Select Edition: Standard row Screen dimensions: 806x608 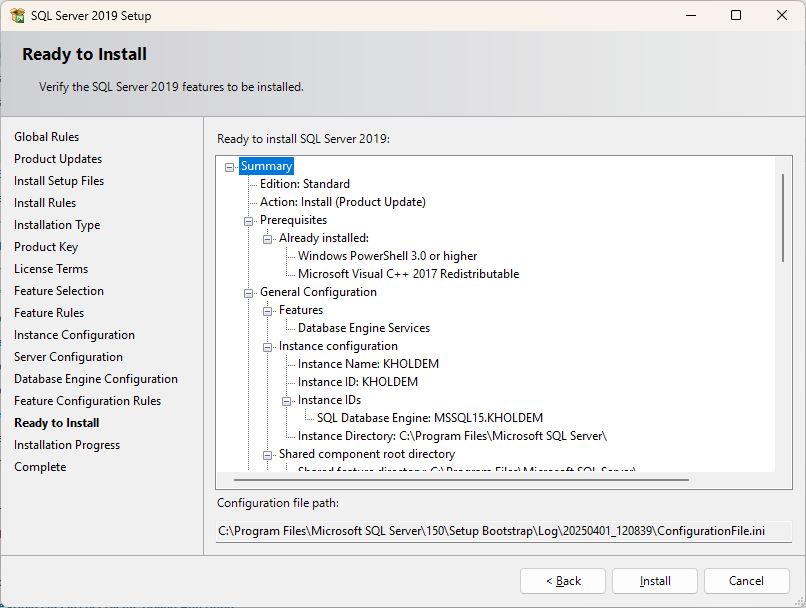pyautogui.click(x=304, y=184)
